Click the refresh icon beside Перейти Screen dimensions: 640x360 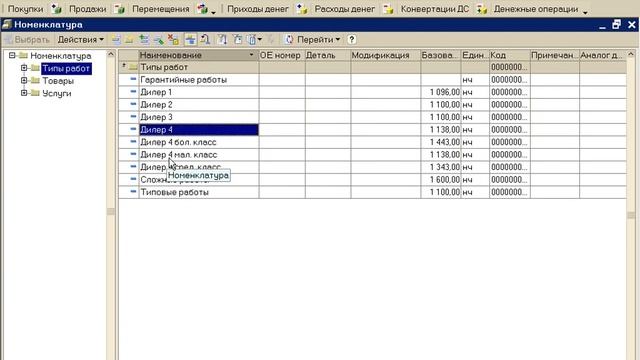289,40
